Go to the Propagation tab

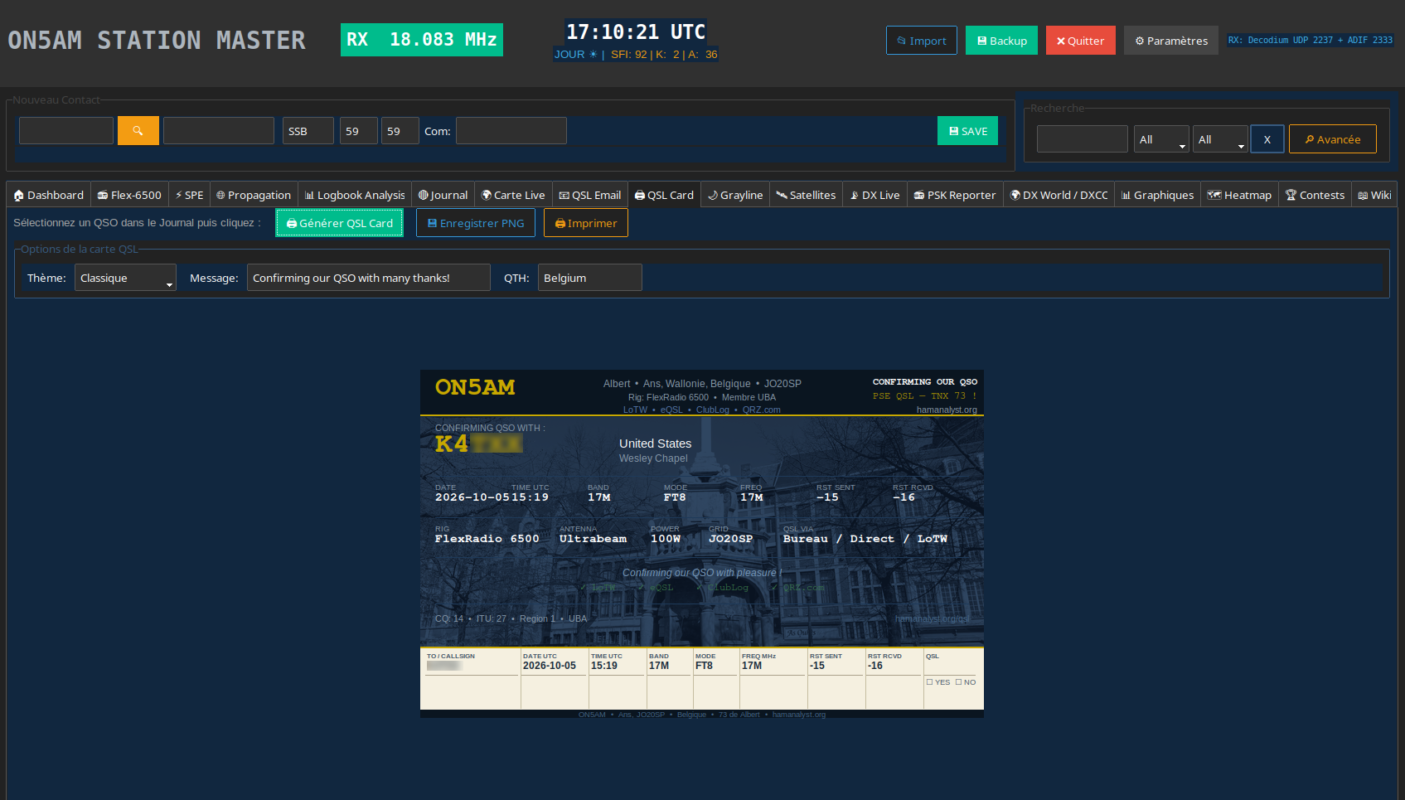(254, 195)
